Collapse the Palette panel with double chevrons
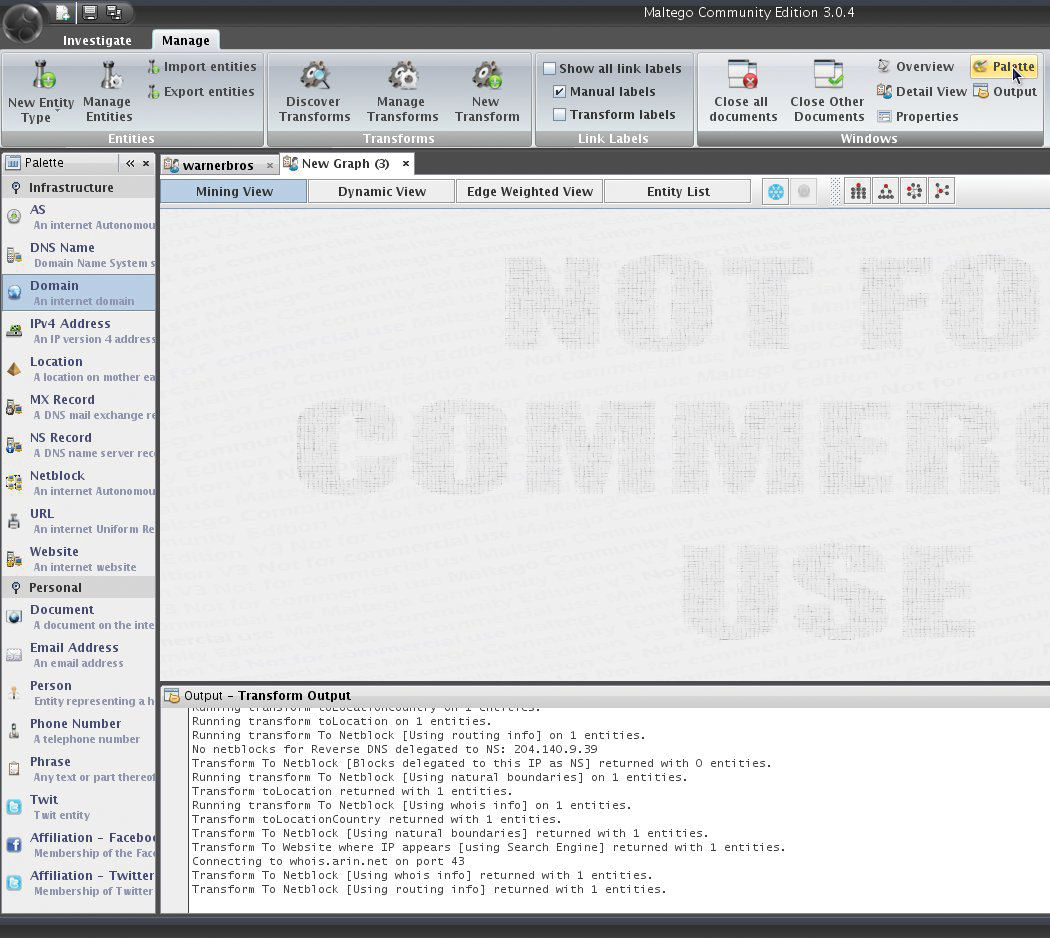 click(x=129, y=162)
